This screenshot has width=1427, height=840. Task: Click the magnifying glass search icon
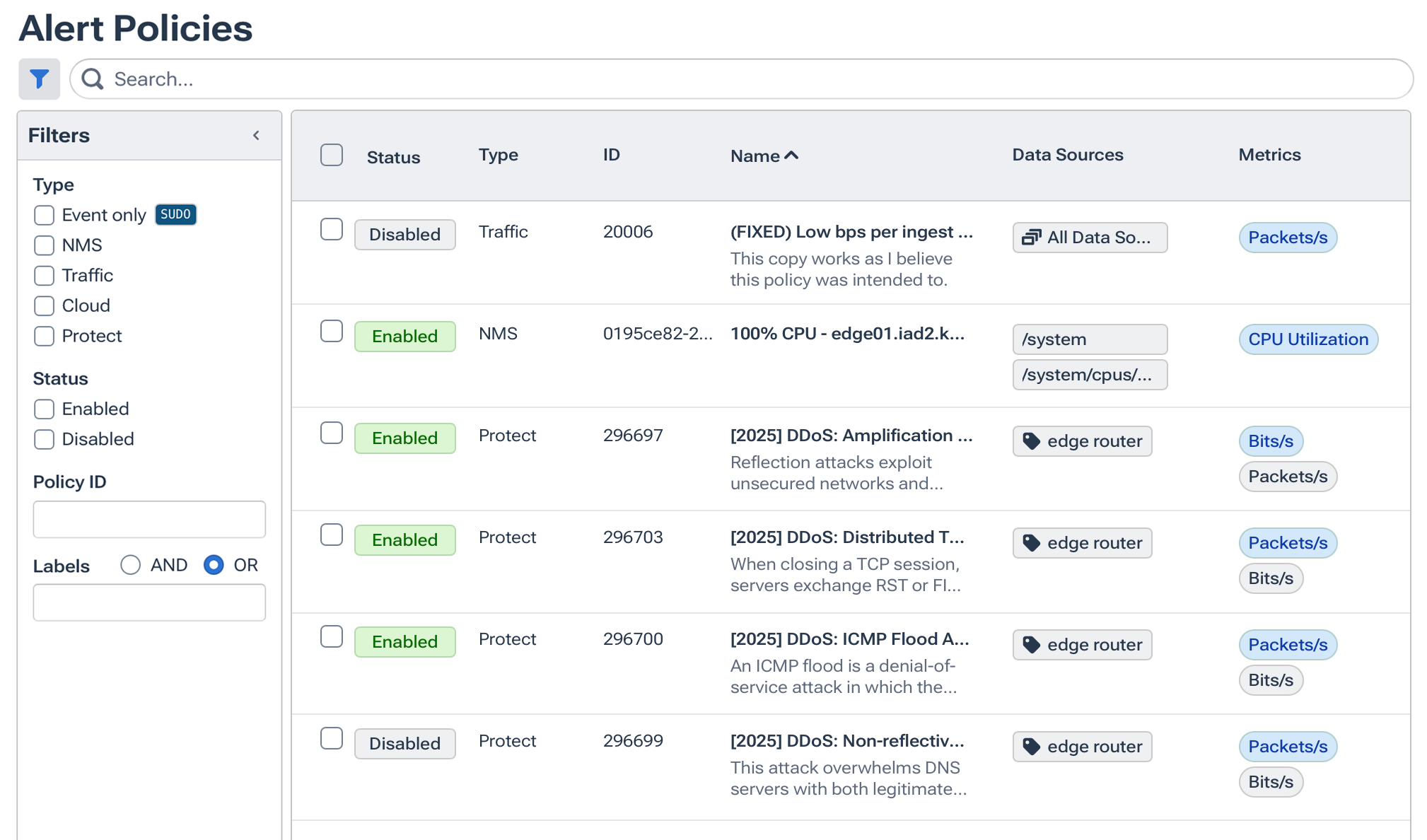92,78
